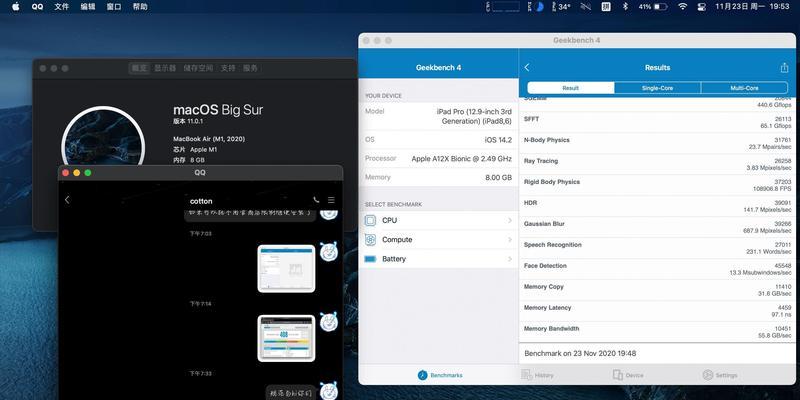This screenshot has width=800, height=400.
Task: Go back from Geekbench Results
Action: 527,67
